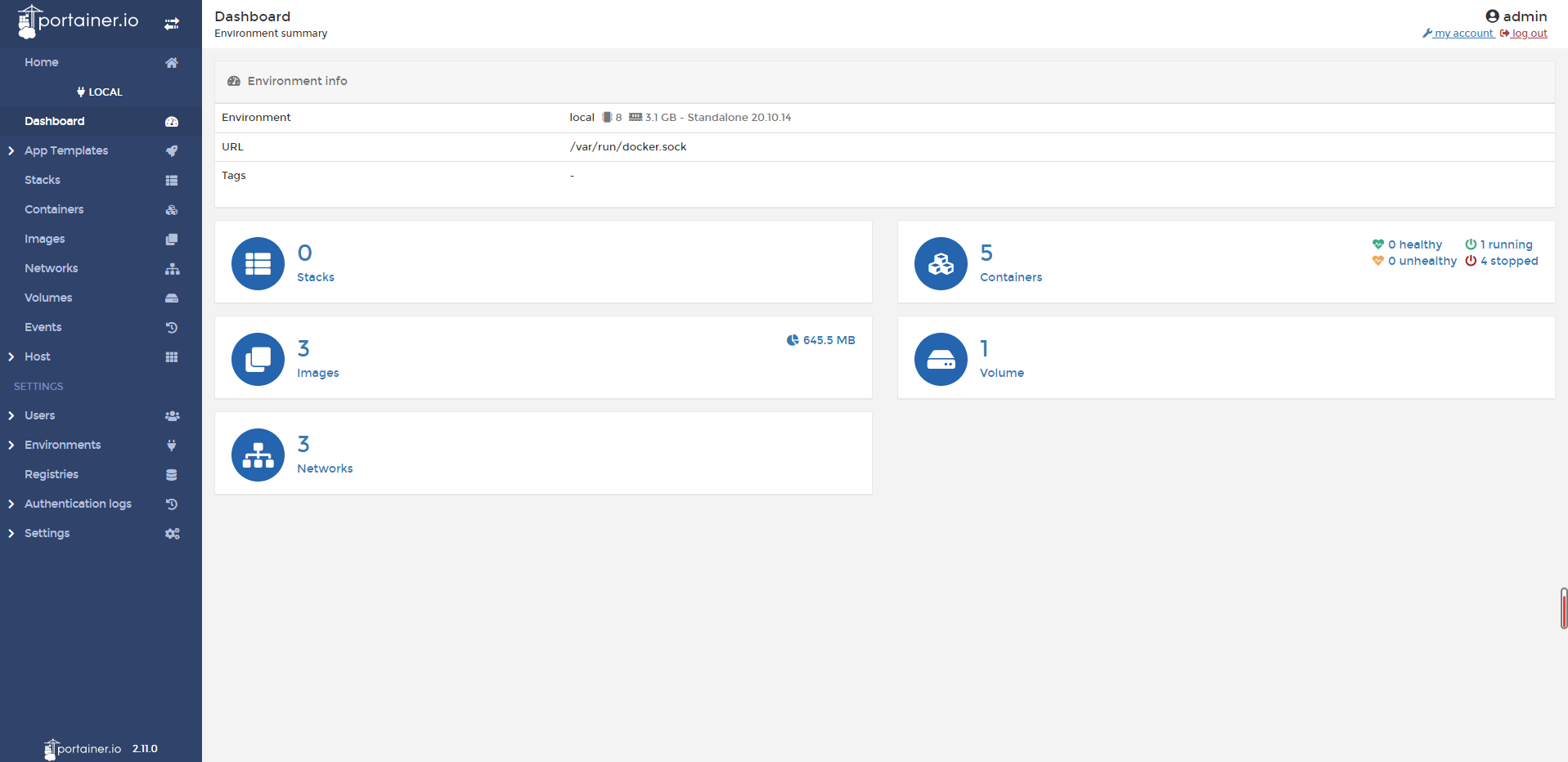Click the '0 unhealthy' status text
Image resolution: width=1568 pixels, height=762 pixels.
click(1422, 261)
